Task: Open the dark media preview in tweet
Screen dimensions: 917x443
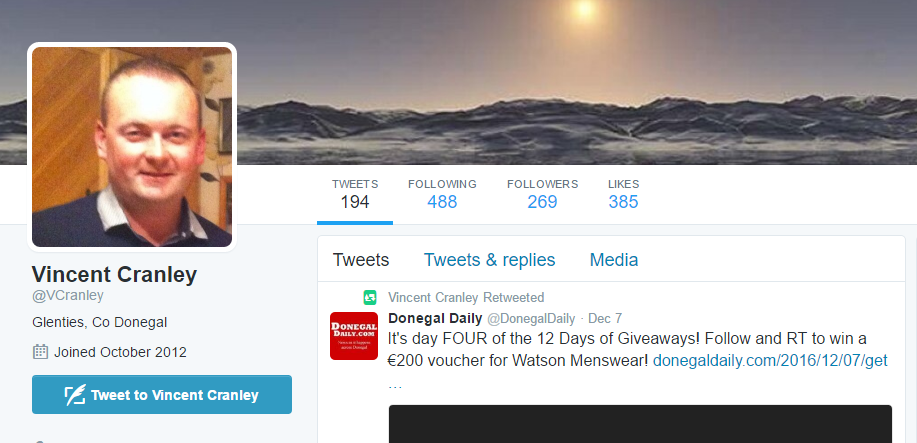Action: (640, 424)
